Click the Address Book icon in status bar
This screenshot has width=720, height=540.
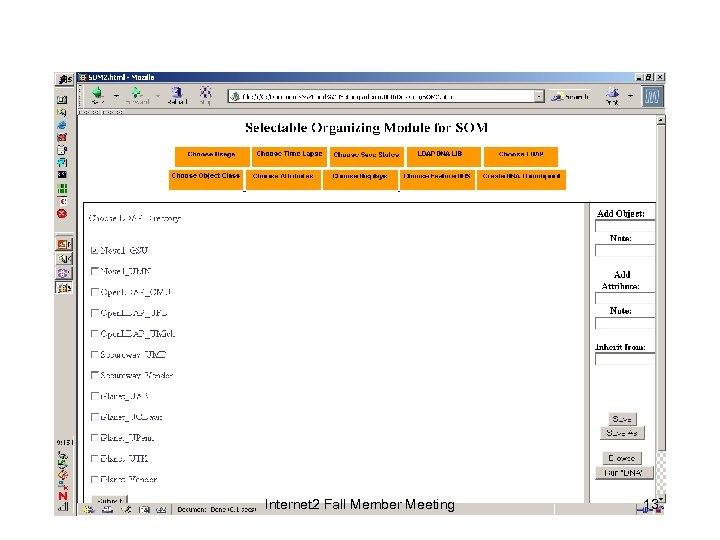144,509
